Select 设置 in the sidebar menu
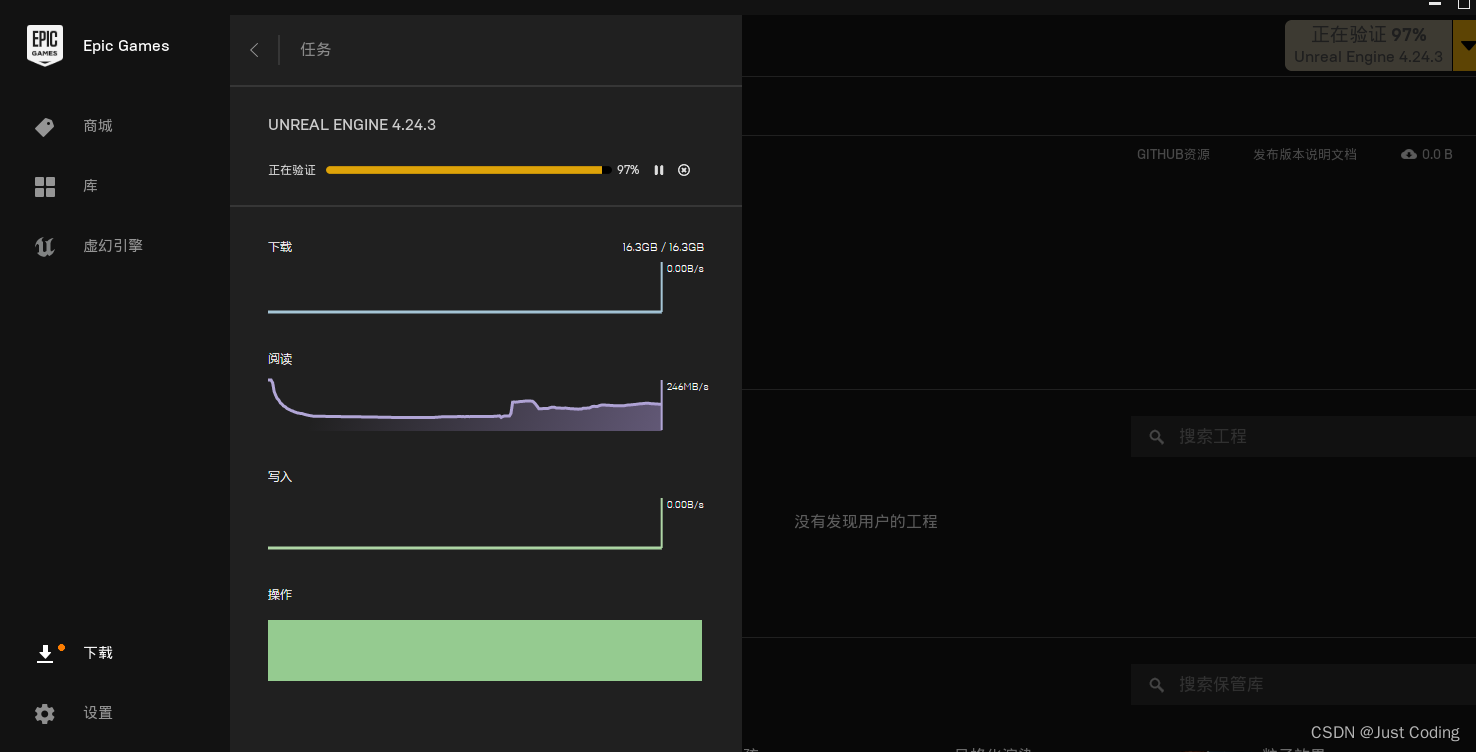 [x=98, y=713]
